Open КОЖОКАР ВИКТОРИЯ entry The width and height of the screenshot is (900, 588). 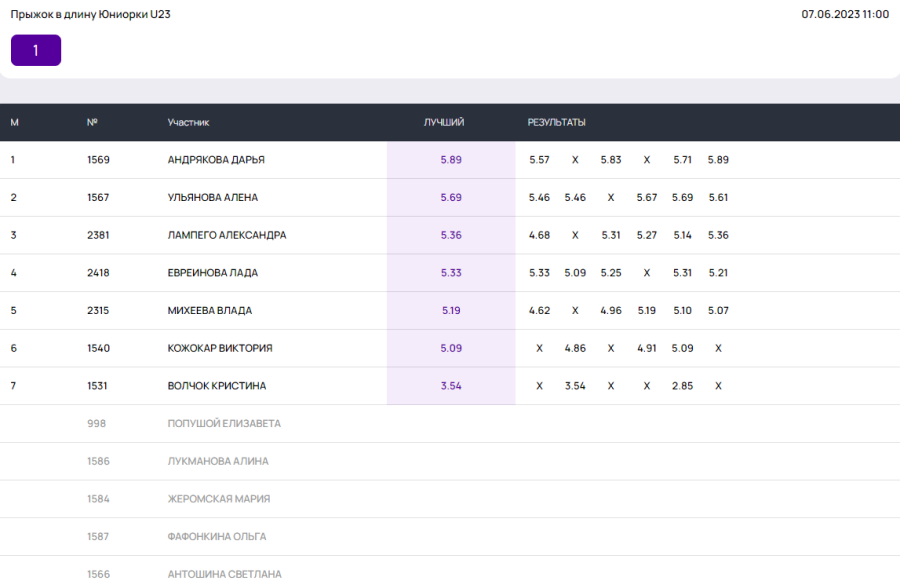[220, 348]
